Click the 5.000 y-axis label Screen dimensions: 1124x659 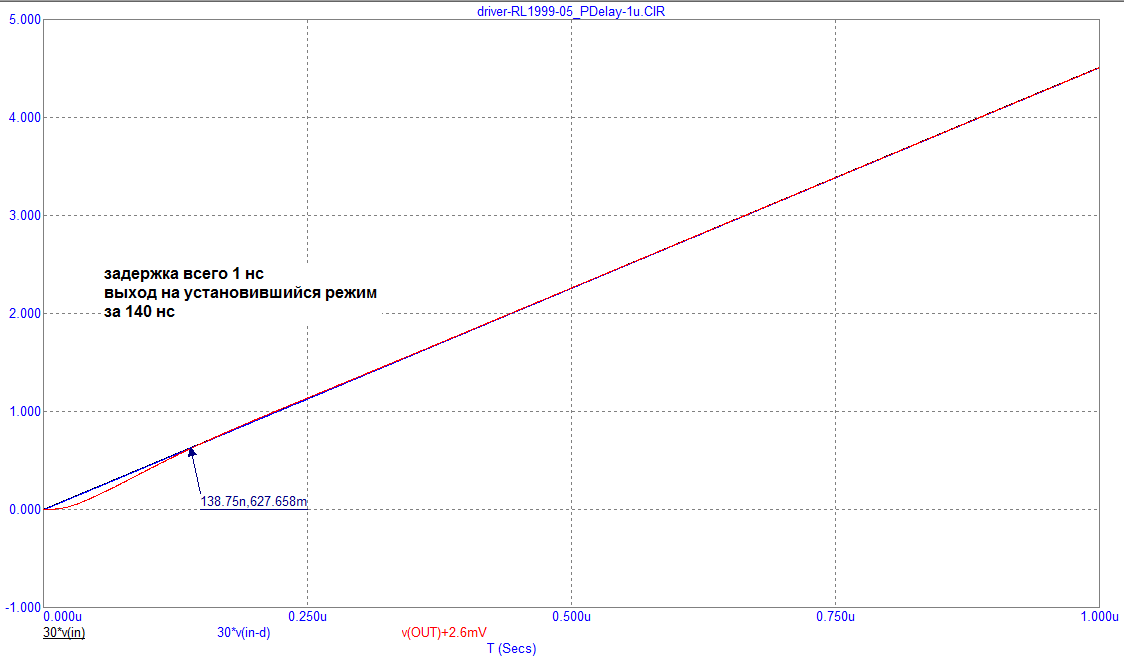(25, 19)
